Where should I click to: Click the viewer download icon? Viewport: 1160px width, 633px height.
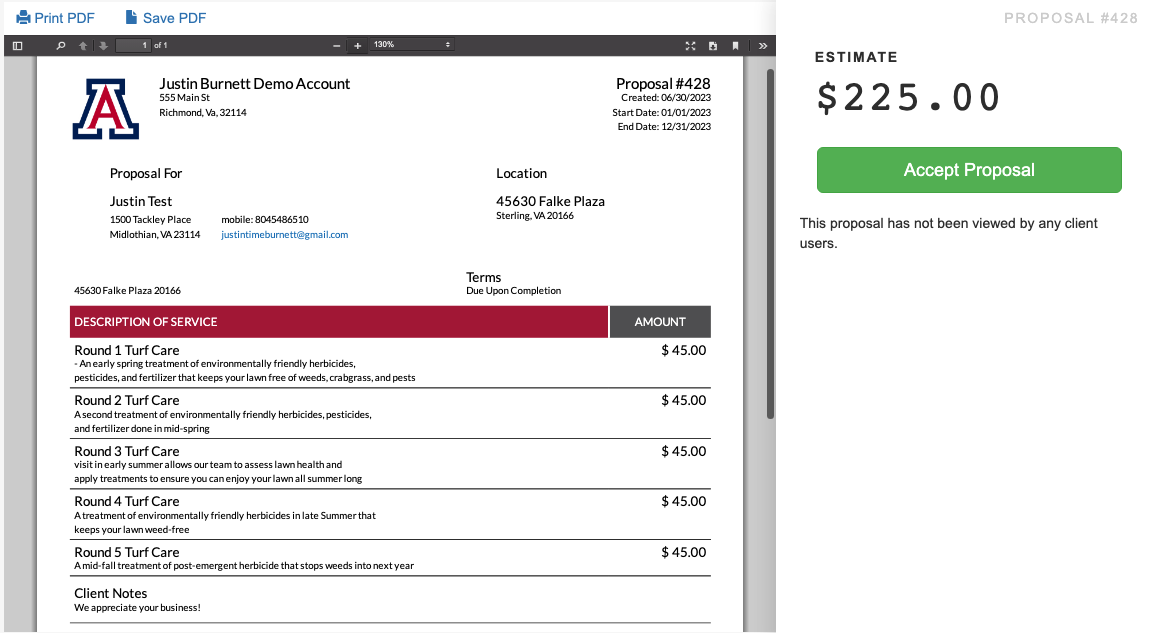(x=713, y=45)
